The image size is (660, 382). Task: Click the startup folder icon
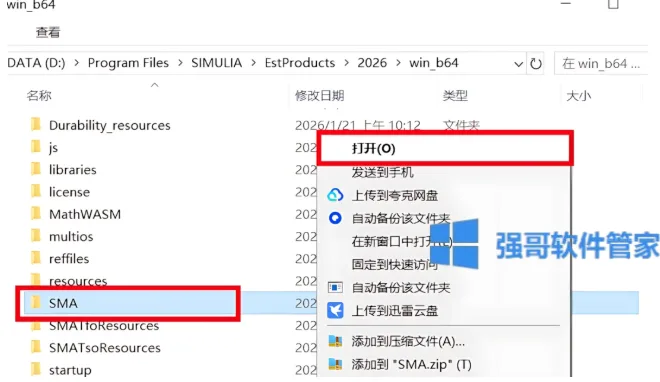(x=36, y=369)
